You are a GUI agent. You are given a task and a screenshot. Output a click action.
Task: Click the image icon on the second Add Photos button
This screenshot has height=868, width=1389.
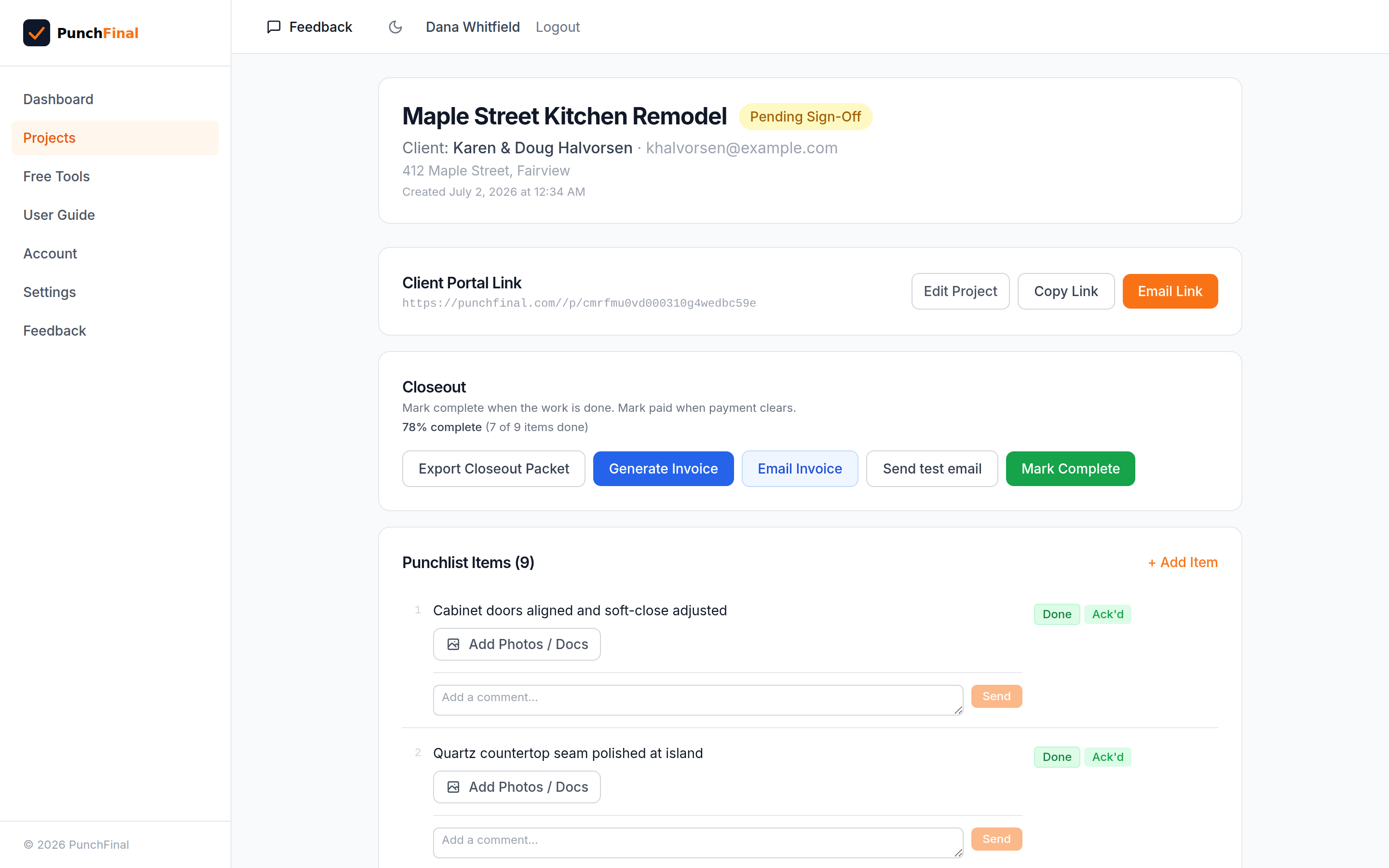coord(453,787)
